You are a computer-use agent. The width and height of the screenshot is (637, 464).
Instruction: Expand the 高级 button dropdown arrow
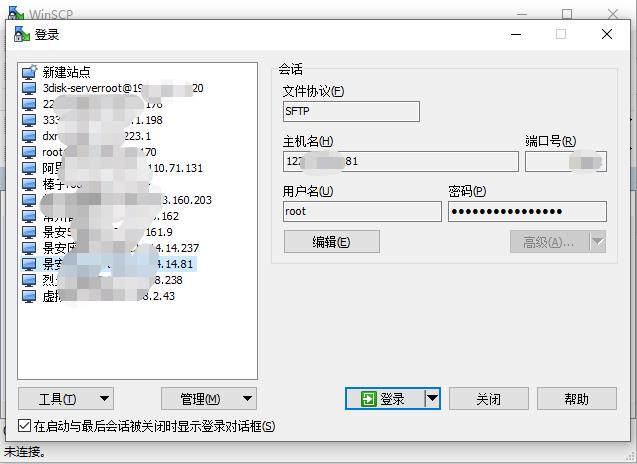point(598,242)
